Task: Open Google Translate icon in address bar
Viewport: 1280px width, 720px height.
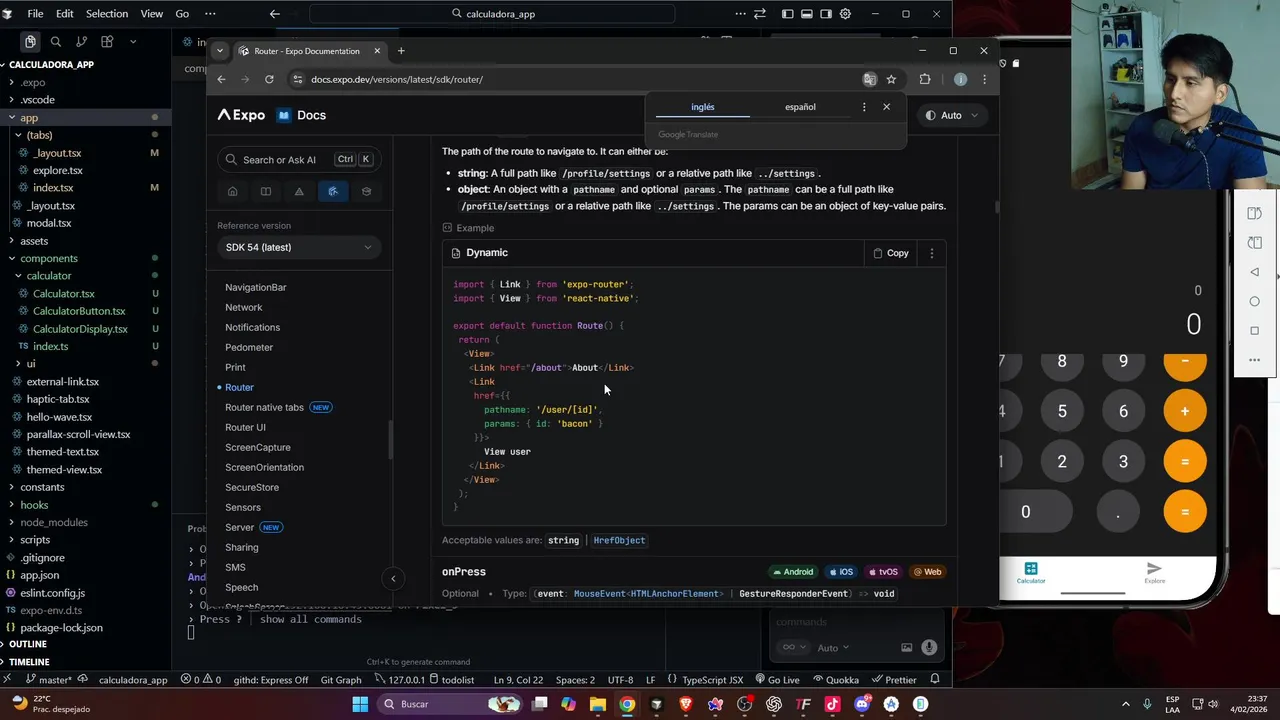Action: point(870,79)
